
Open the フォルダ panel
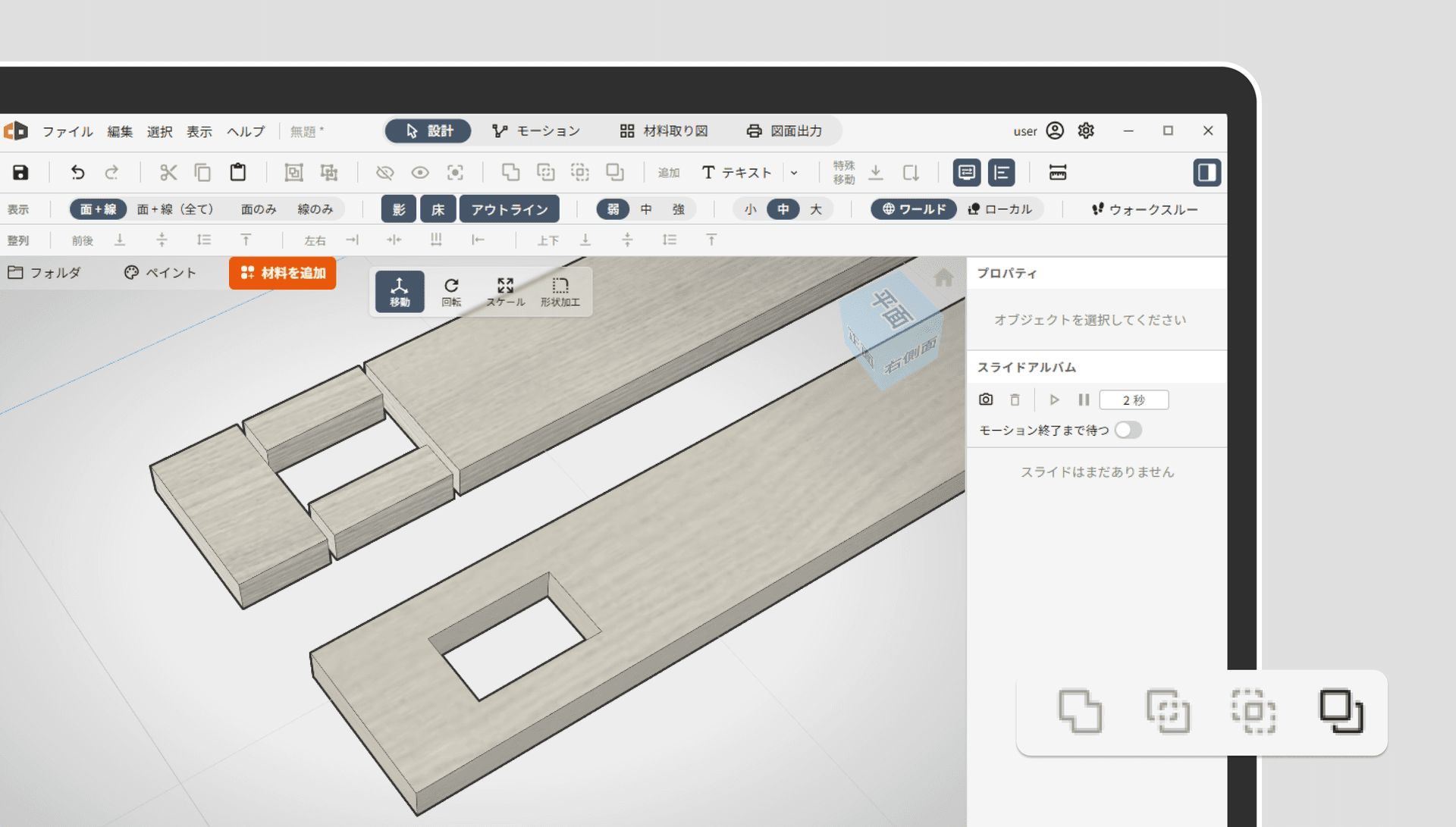(45, 273)
